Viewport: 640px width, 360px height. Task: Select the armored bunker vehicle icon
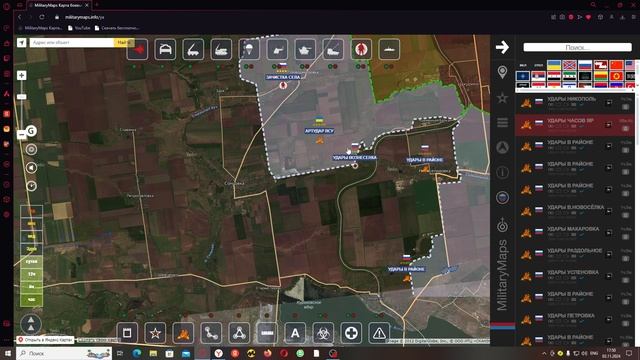click(165, 49)
